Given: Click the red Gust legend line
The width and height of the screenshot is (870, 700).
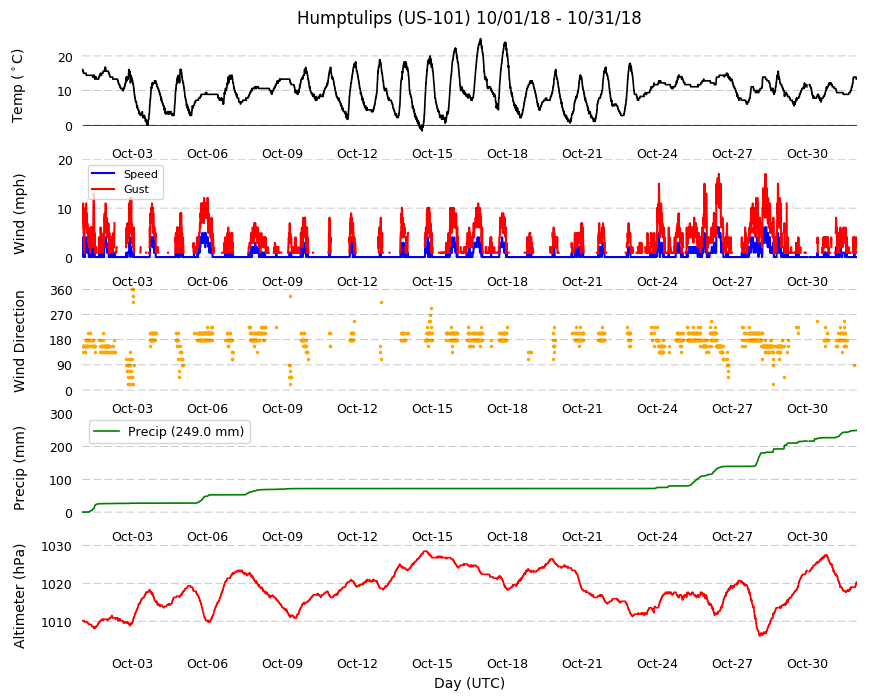Looking at the screenshot, I should [103, 189].
